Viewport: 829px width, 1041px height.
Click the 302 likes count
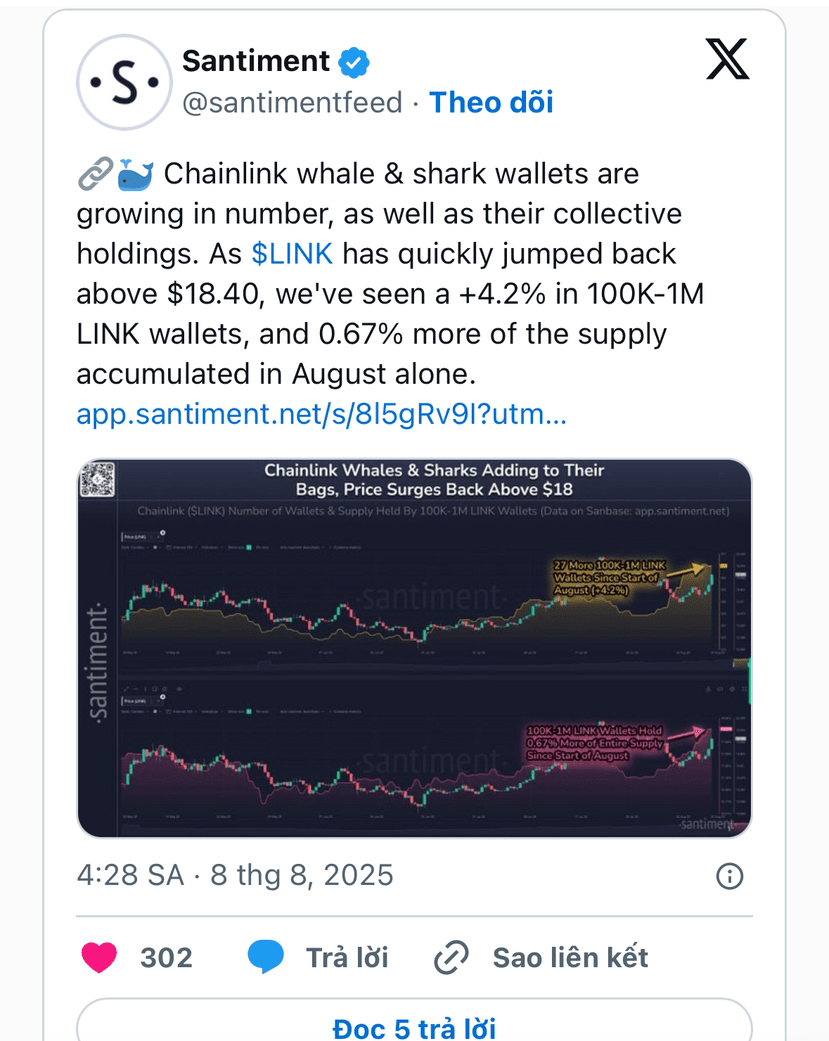[x=166, y=957]
